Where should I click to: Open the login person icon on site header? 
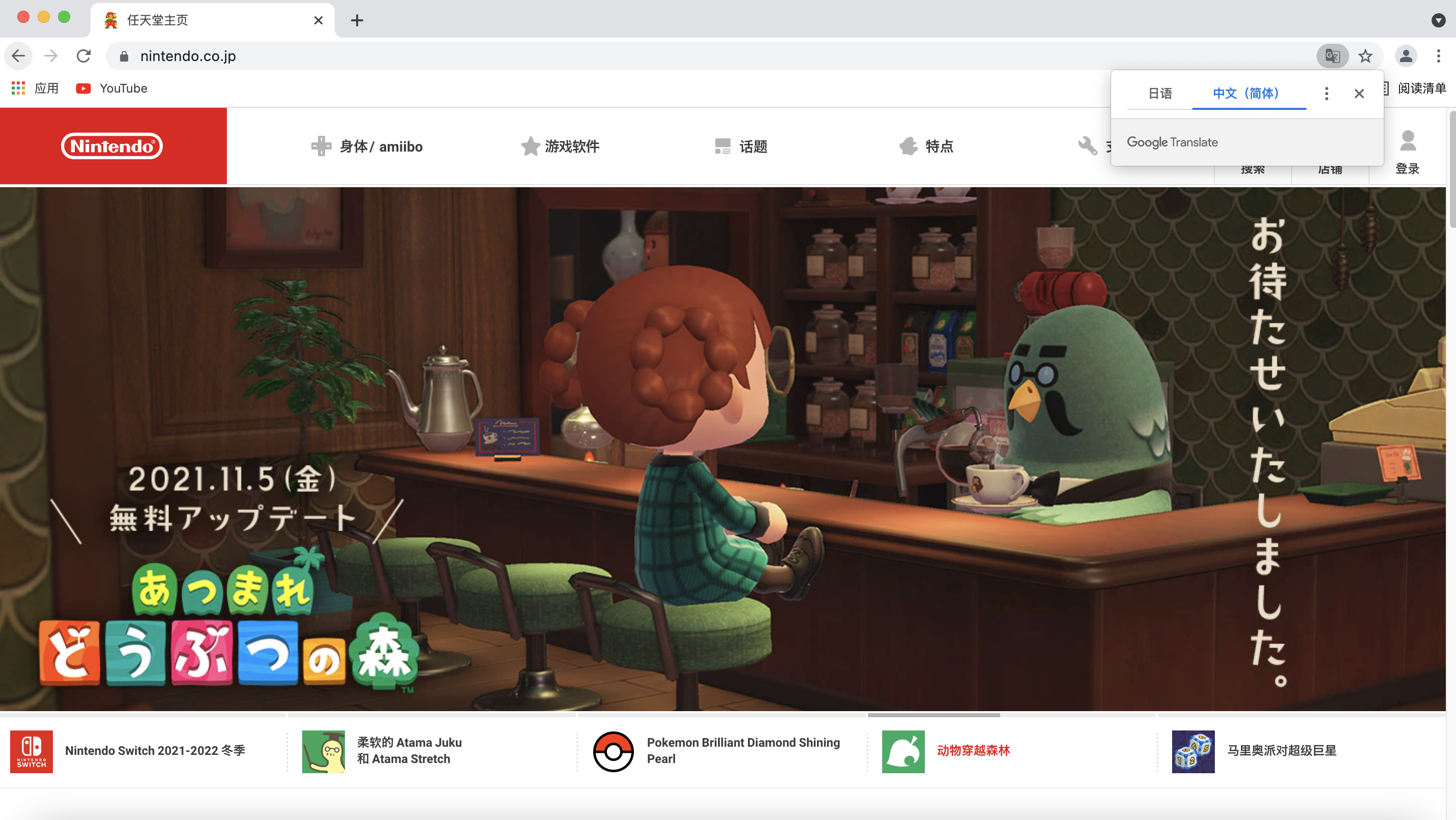point(1407,142)
